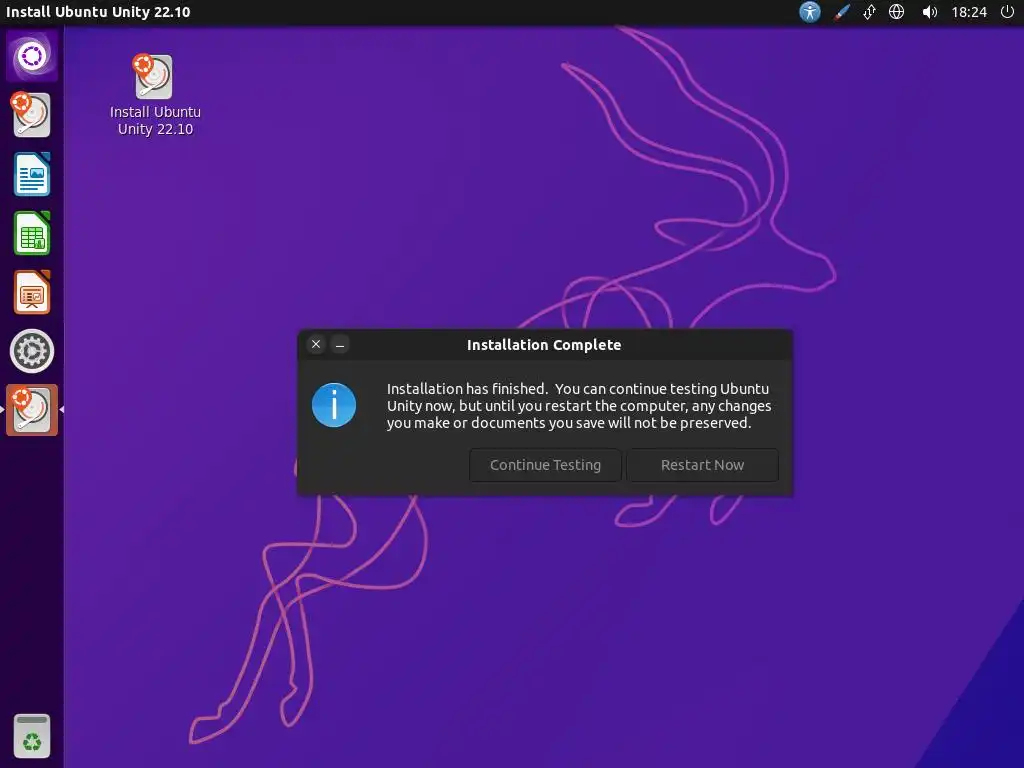Close the Installation Complete dialog
The image size is (1024, 768).
tap(316, 344)
